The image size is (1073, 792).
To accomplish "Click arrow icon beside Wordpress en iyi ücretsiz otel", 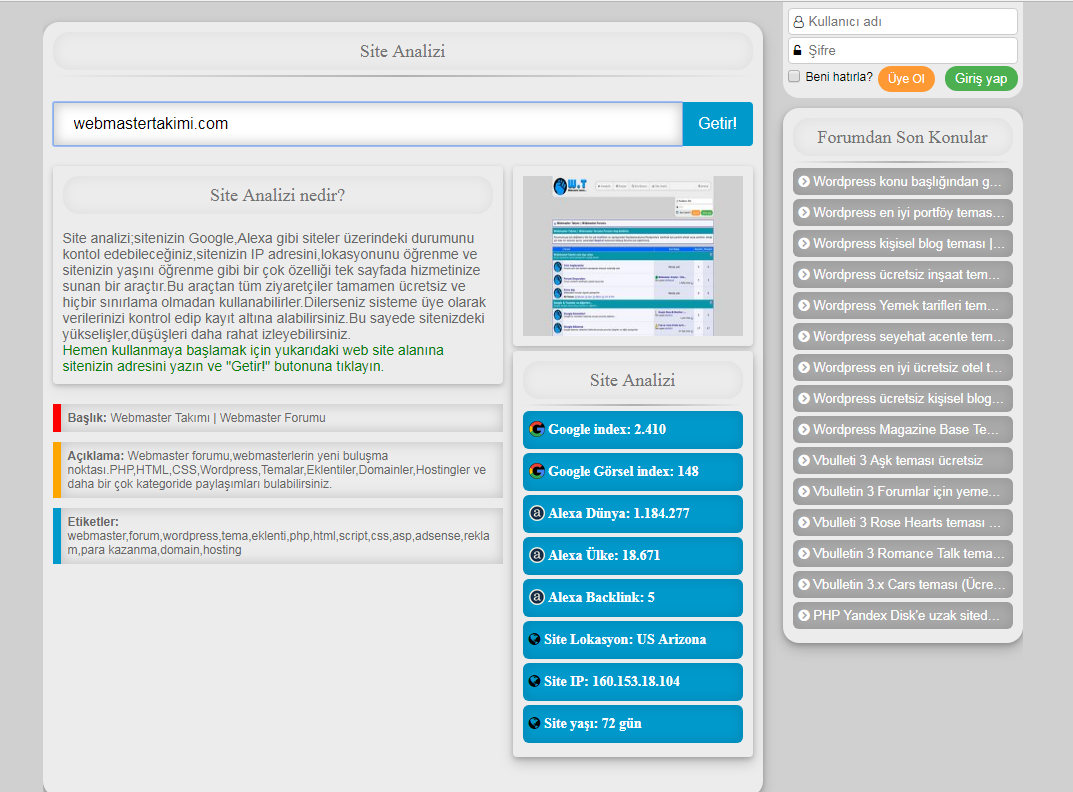I will pyautogui.click(x=804, y=367).
